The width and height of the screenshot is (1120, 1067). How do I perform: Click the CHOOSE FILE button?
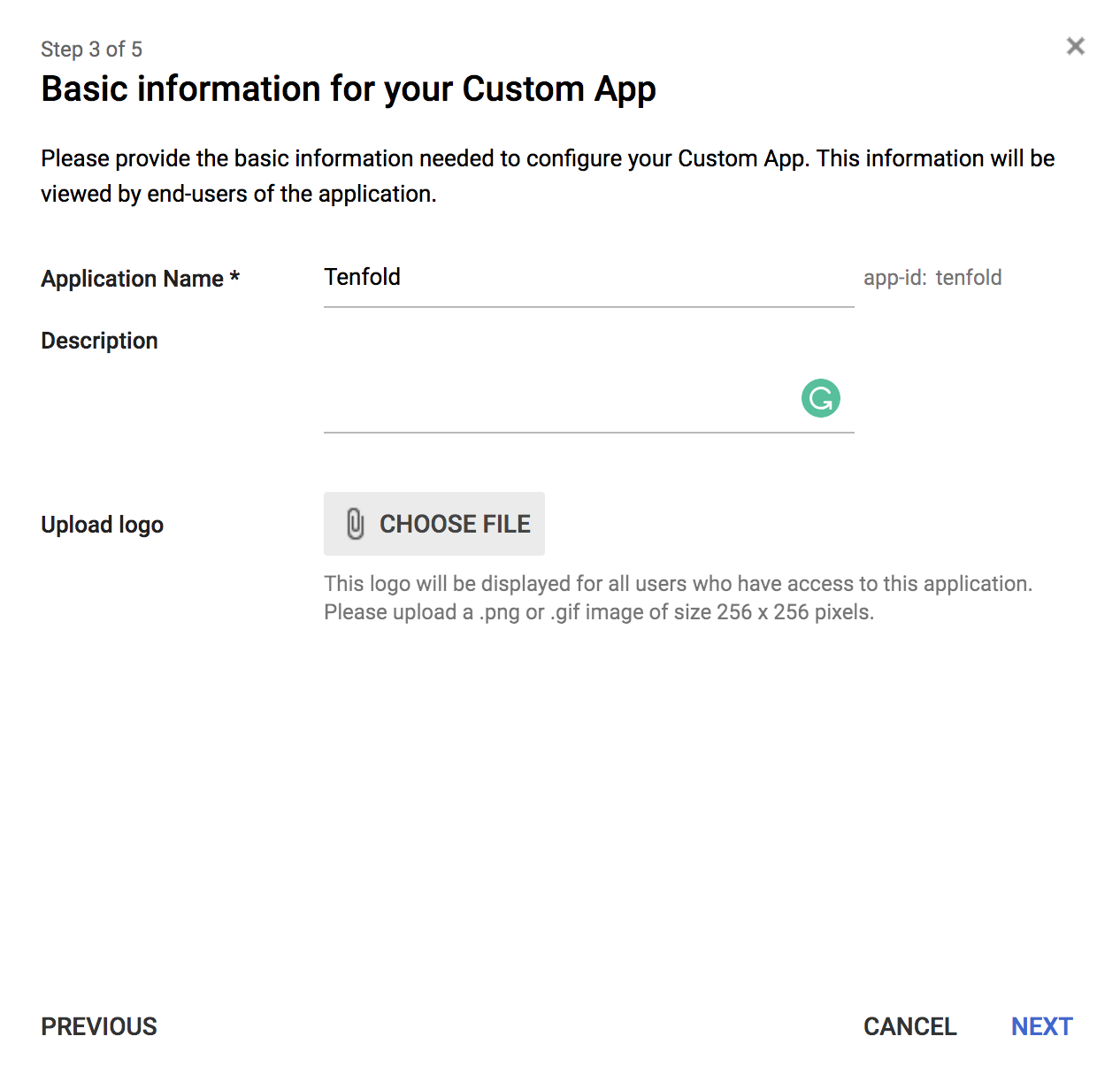tap(434, 524)
